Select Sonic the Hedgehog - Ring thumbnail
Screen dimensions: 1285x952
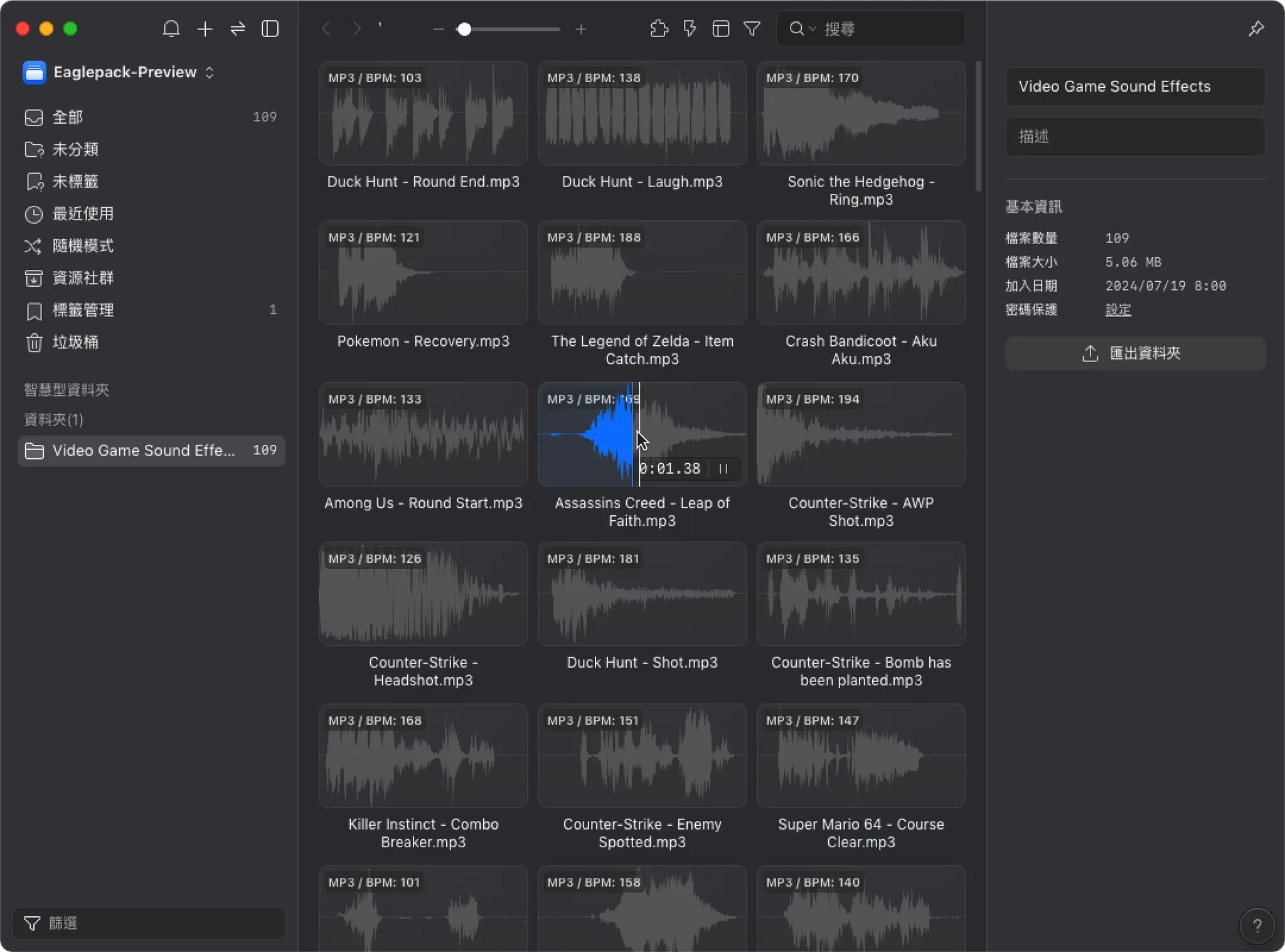click(861, 113)
